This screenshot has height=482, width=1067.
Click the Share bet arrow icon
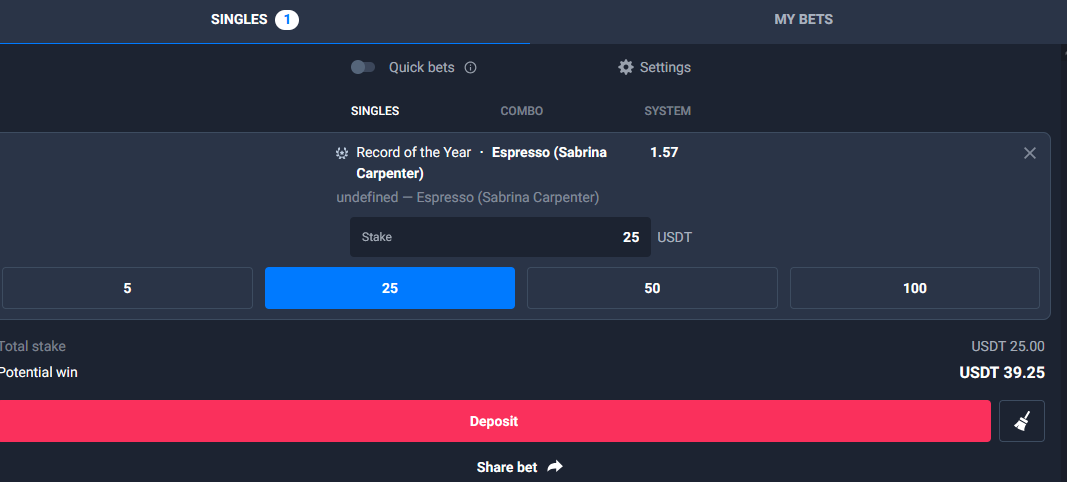point(555,466)
